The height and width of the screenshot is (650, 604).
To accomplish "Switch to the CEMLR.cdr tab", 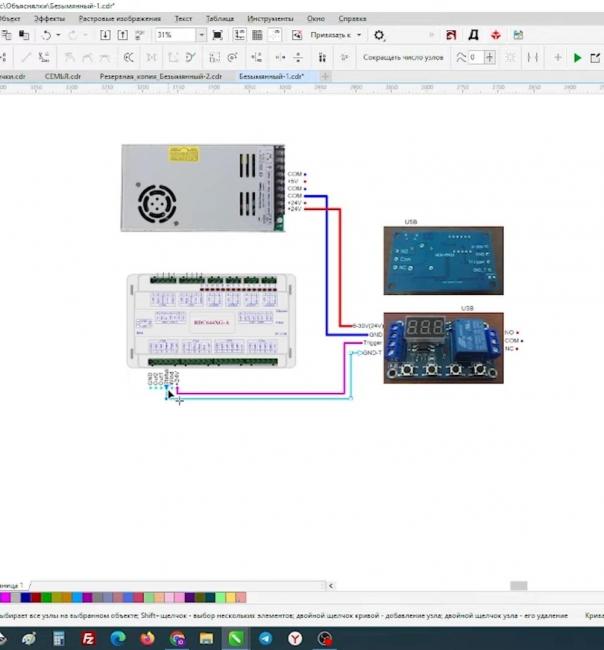I will click(x=62, y=76).
